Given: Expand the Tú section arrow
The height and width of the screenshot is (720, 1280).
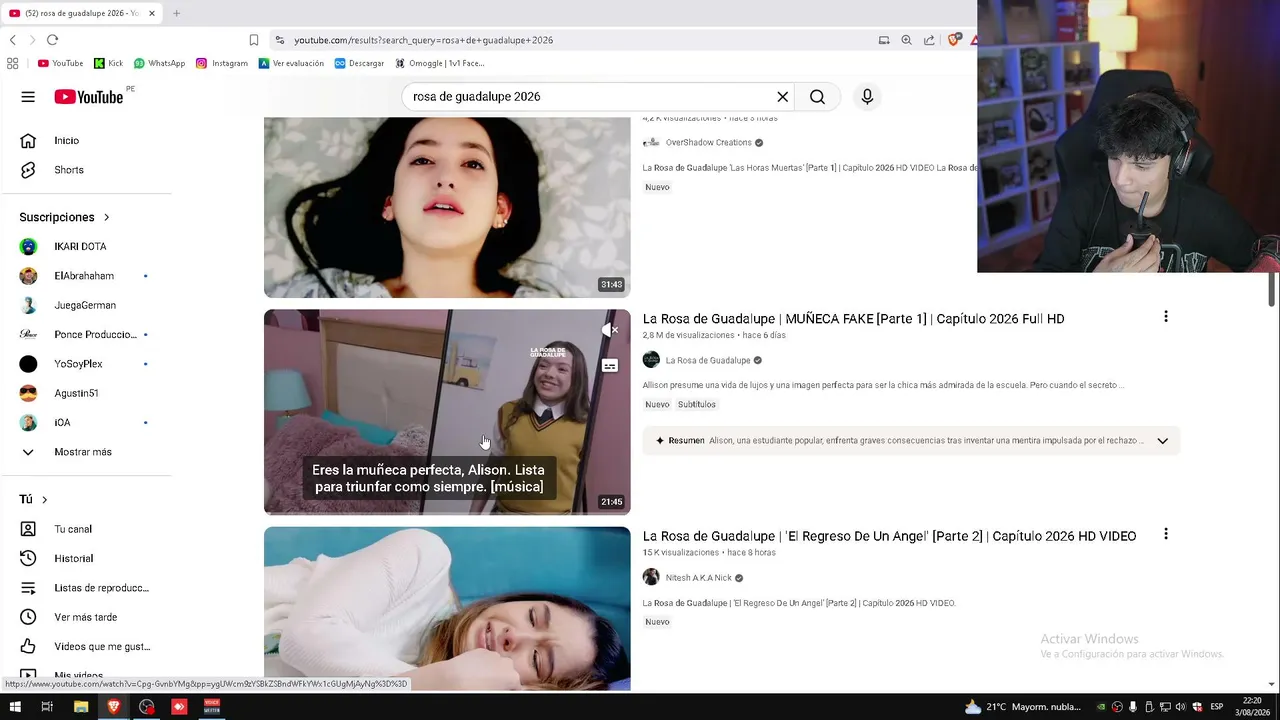Looking at the screenshot, I should (44, 500).
